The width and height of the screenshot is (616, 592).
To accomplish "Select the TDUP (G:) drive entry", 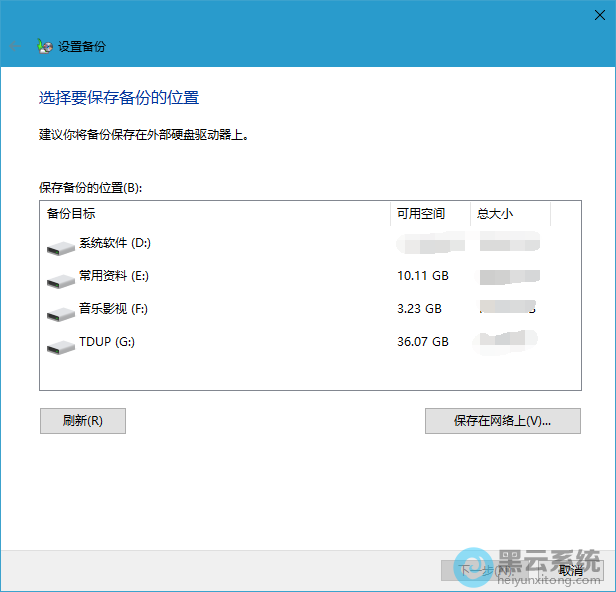I will (x=106, y=342).
